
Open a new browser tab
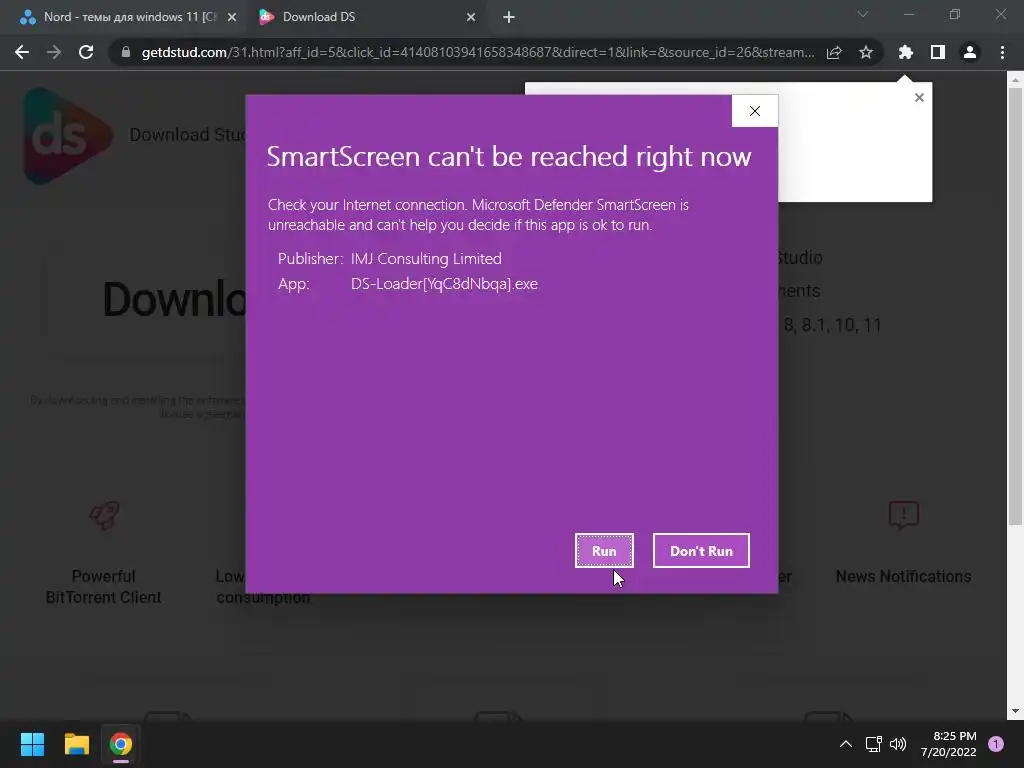click(x=509, y=18)
